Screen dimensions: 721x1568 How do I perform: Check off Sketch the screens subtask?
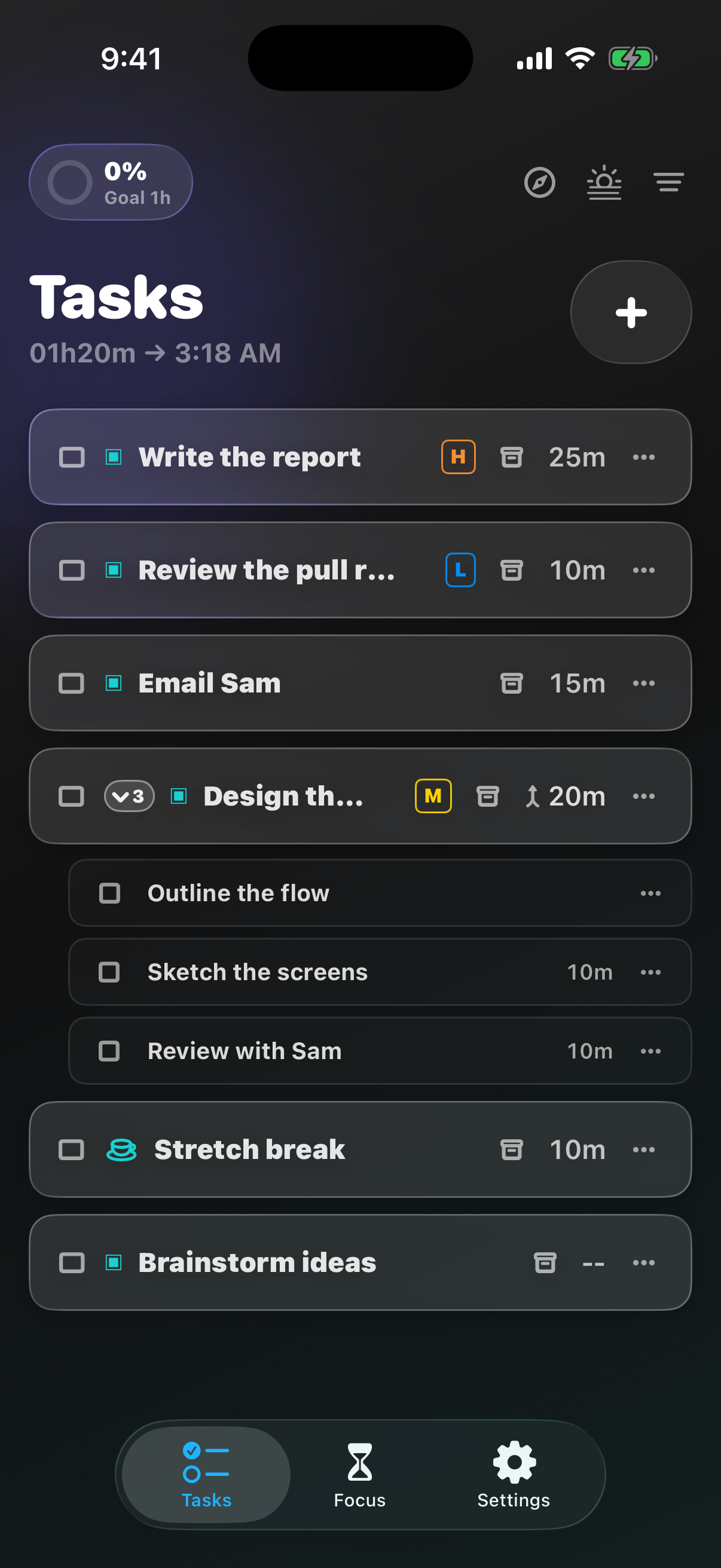click(109, 972)
